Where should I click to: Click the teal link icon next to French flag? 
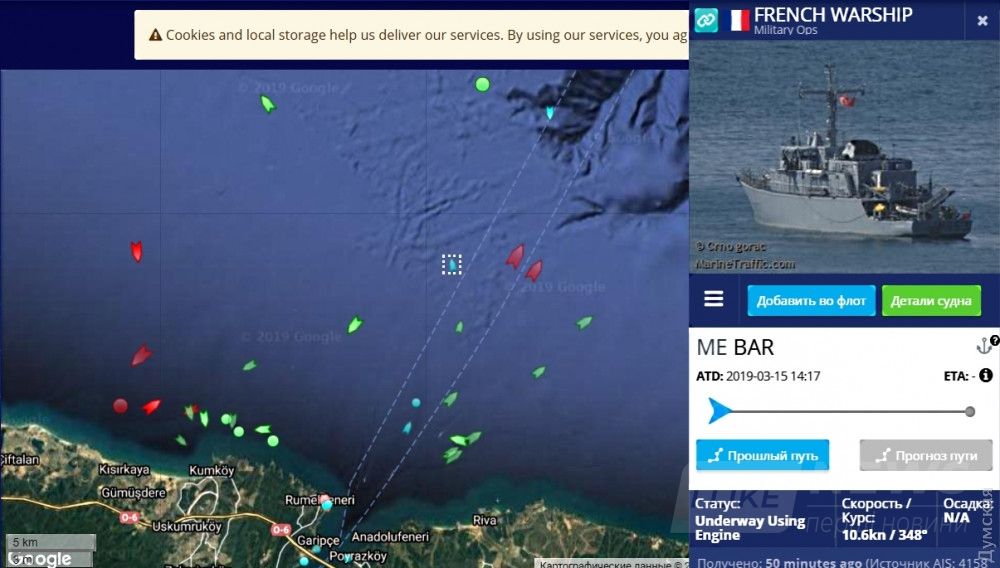click(x=706, y=20)
